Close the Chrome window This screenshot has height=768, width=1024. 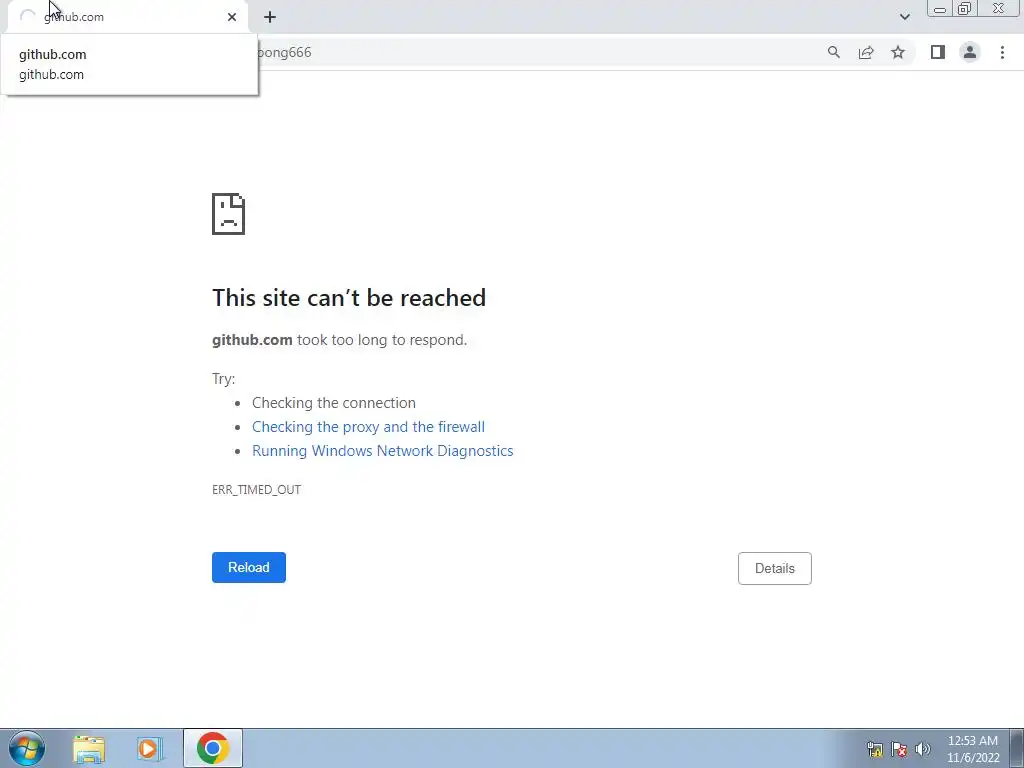[999, 9]
